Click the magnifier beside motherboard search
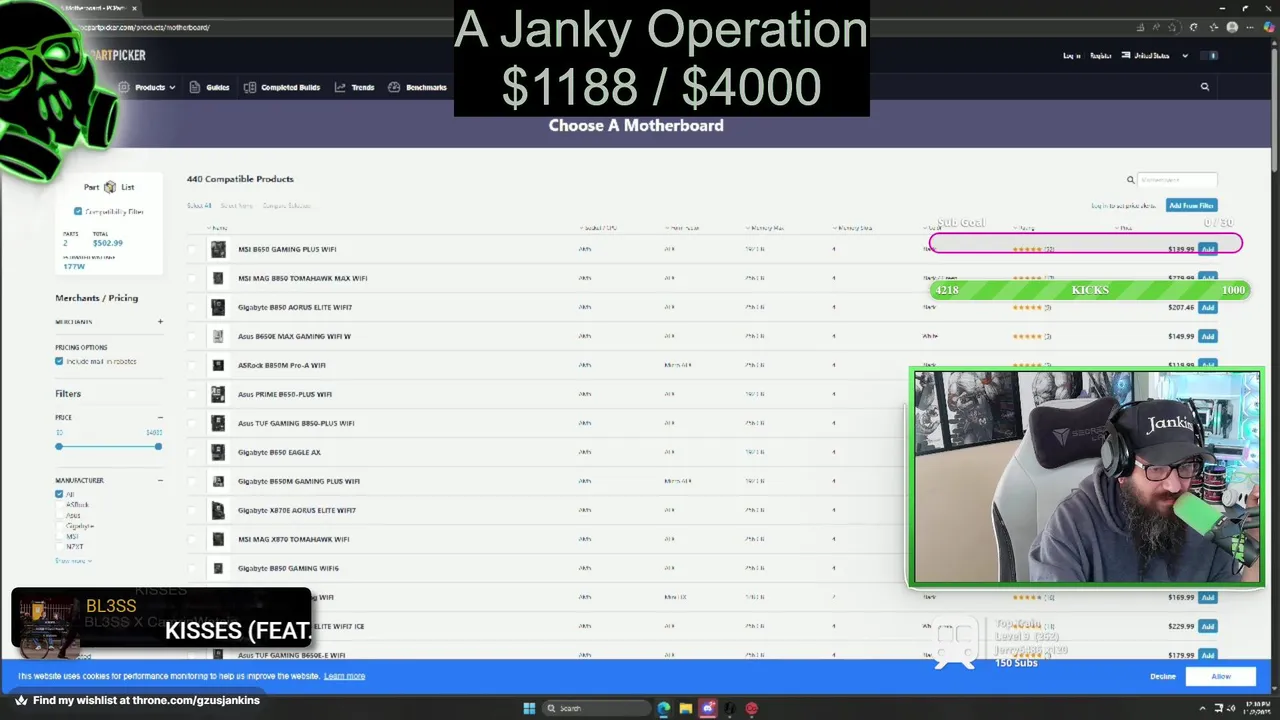Image resolution: width=1280 pixels, height=720 pixels. tap(1131, 180)
